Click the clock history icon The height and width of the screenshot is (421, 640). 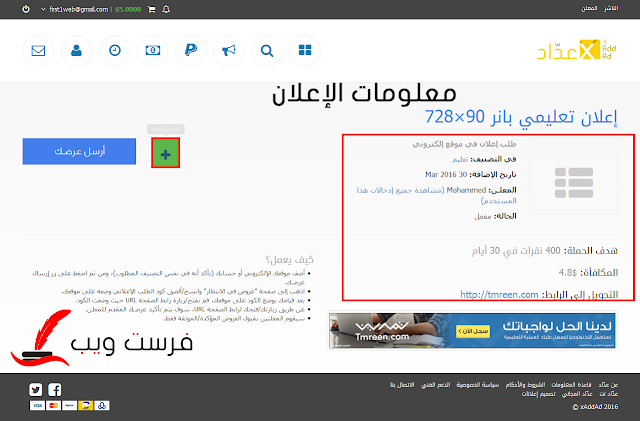115,51
